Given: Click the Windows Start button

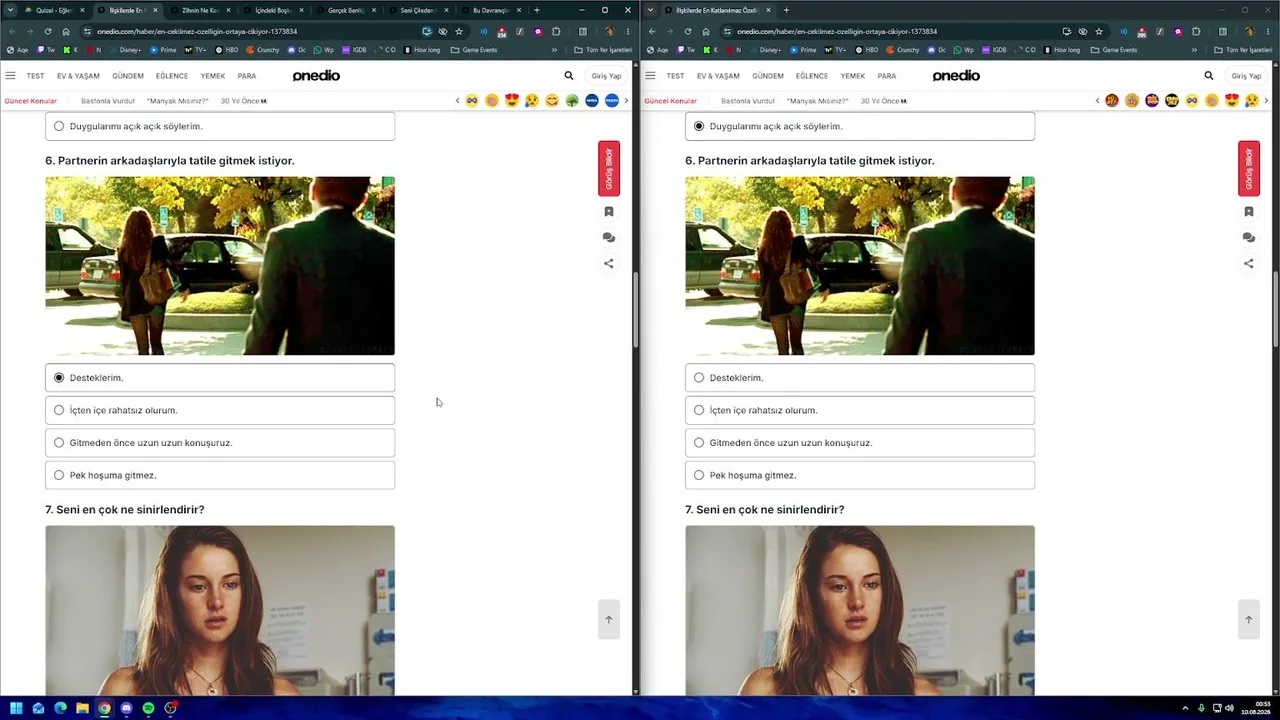Looking at the screenshot, I should (x=16, y=708).
